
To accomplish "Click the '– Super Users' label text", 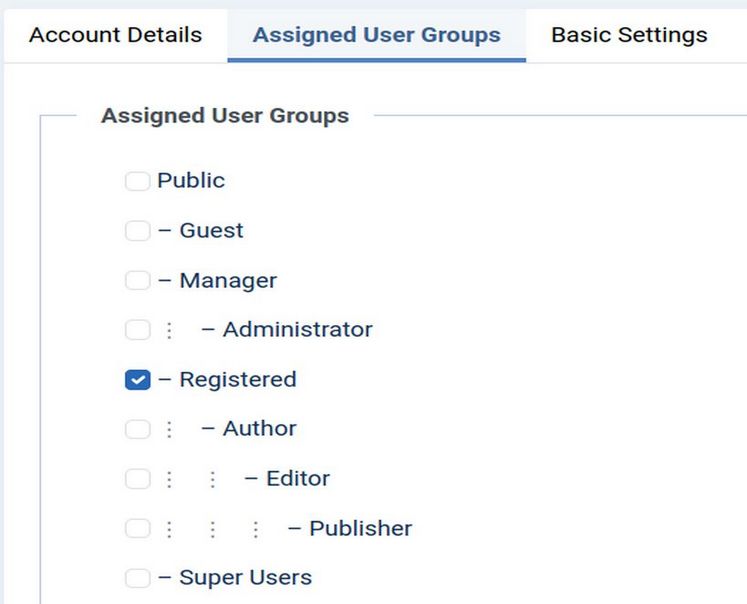I will (x=235, y=578).
